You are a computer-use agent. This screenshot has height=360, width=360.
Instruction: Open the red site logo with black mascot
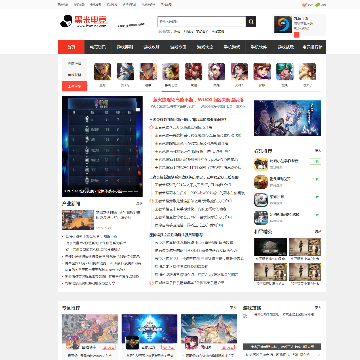tap(84, 21)
